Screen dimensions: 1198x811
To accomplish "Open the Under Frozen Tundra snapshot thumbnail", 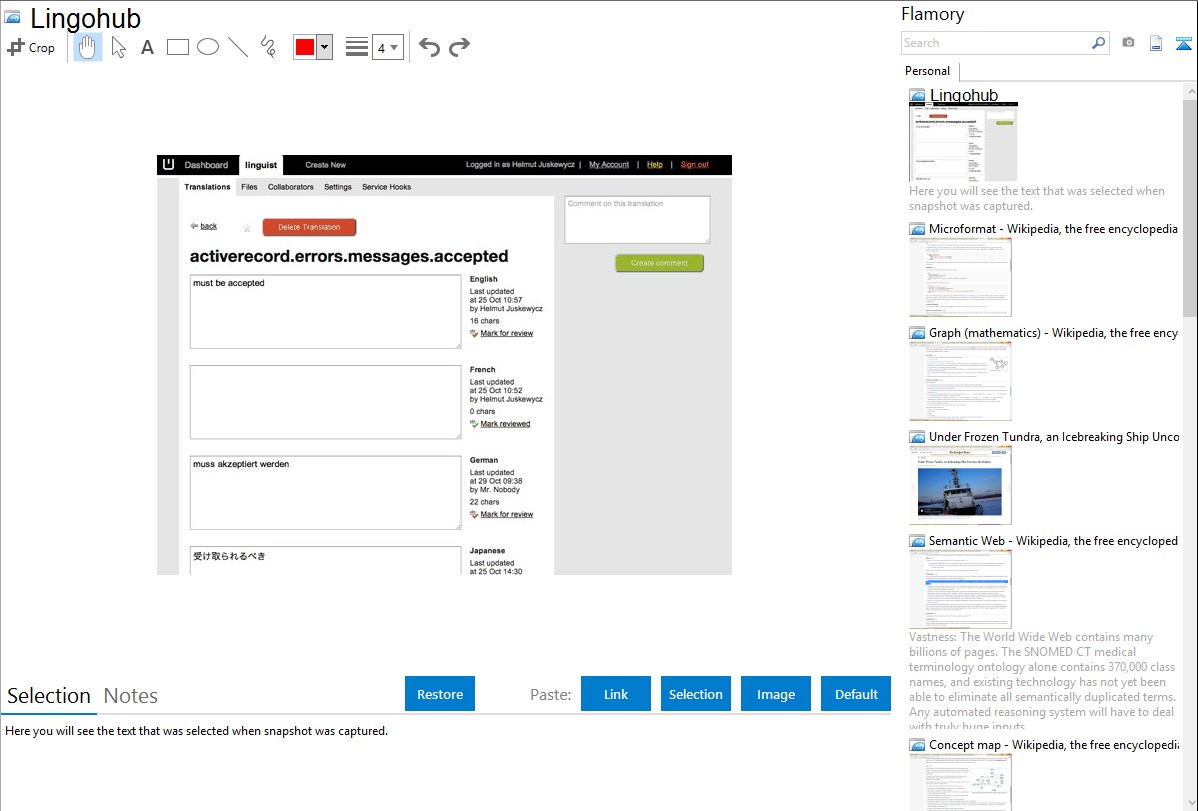I will (x=960, y=484).
